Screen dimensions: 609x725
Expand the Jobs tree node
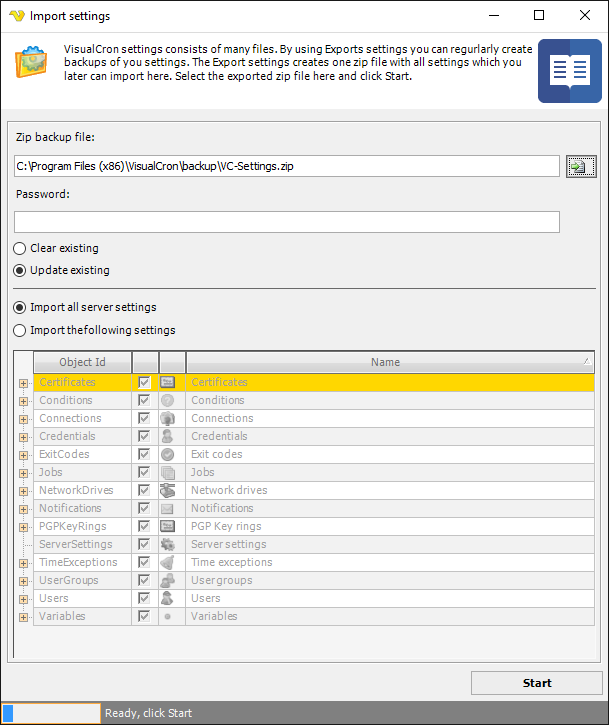click(23, 473)
